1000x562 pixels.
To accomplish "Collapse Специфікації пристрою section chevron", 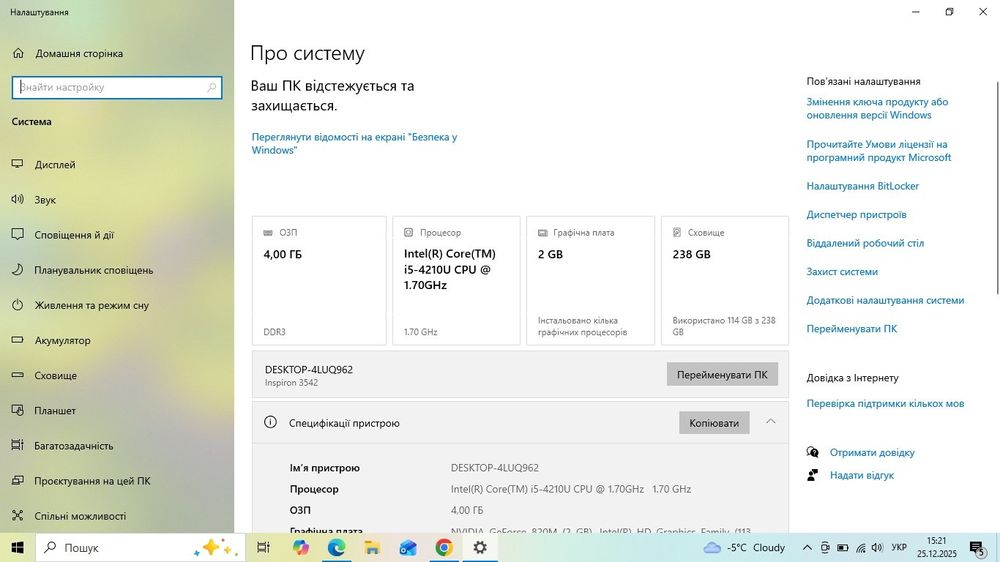I will [770, 422].
